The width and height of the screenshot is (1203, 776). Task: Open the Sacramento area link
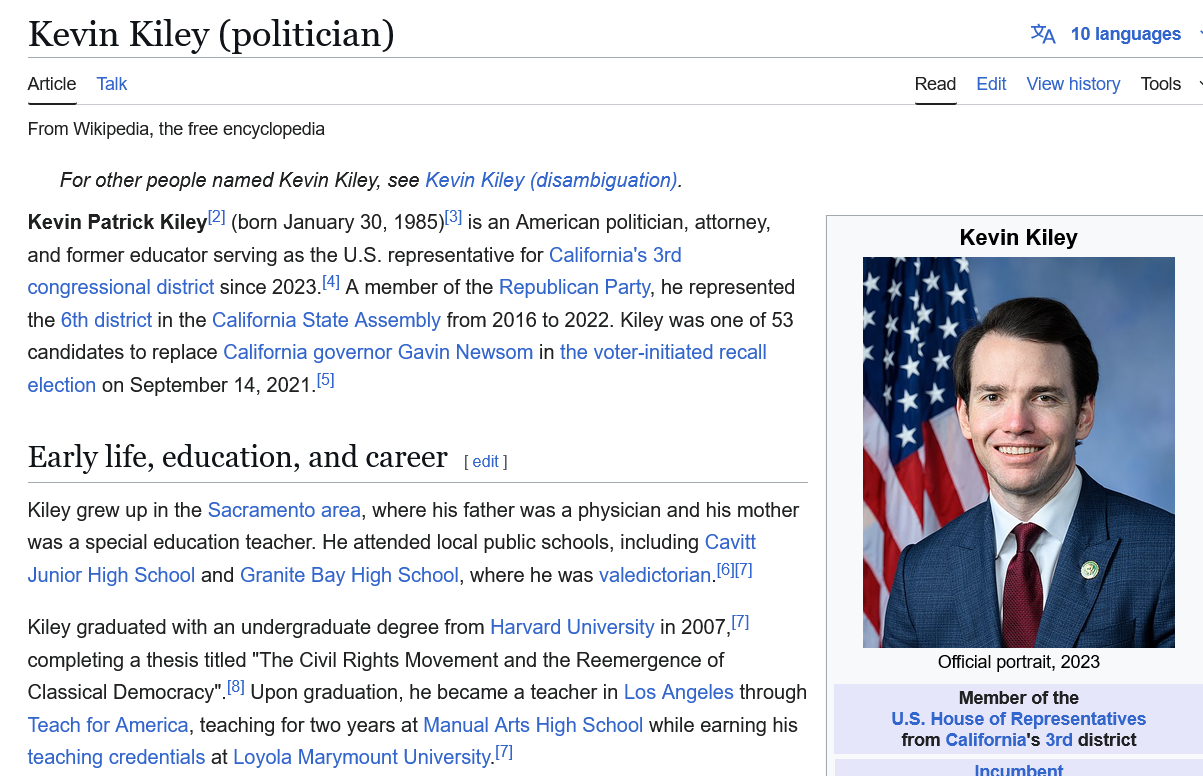pyautogui.click(x=284, y=510)
